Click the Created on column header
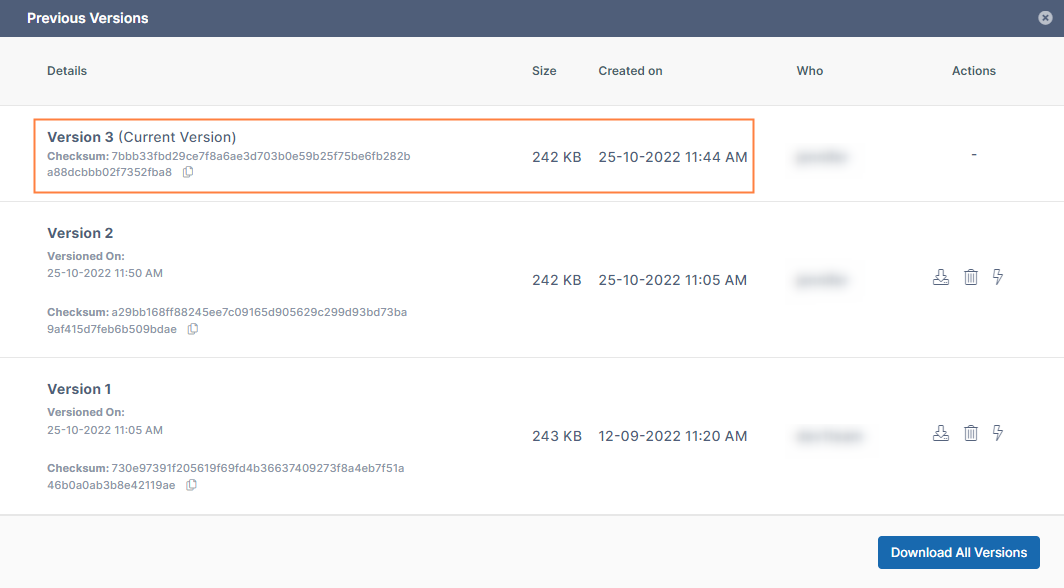Image resolution: width=1064 pixels, height=588 pixels. tap(630, 71)
